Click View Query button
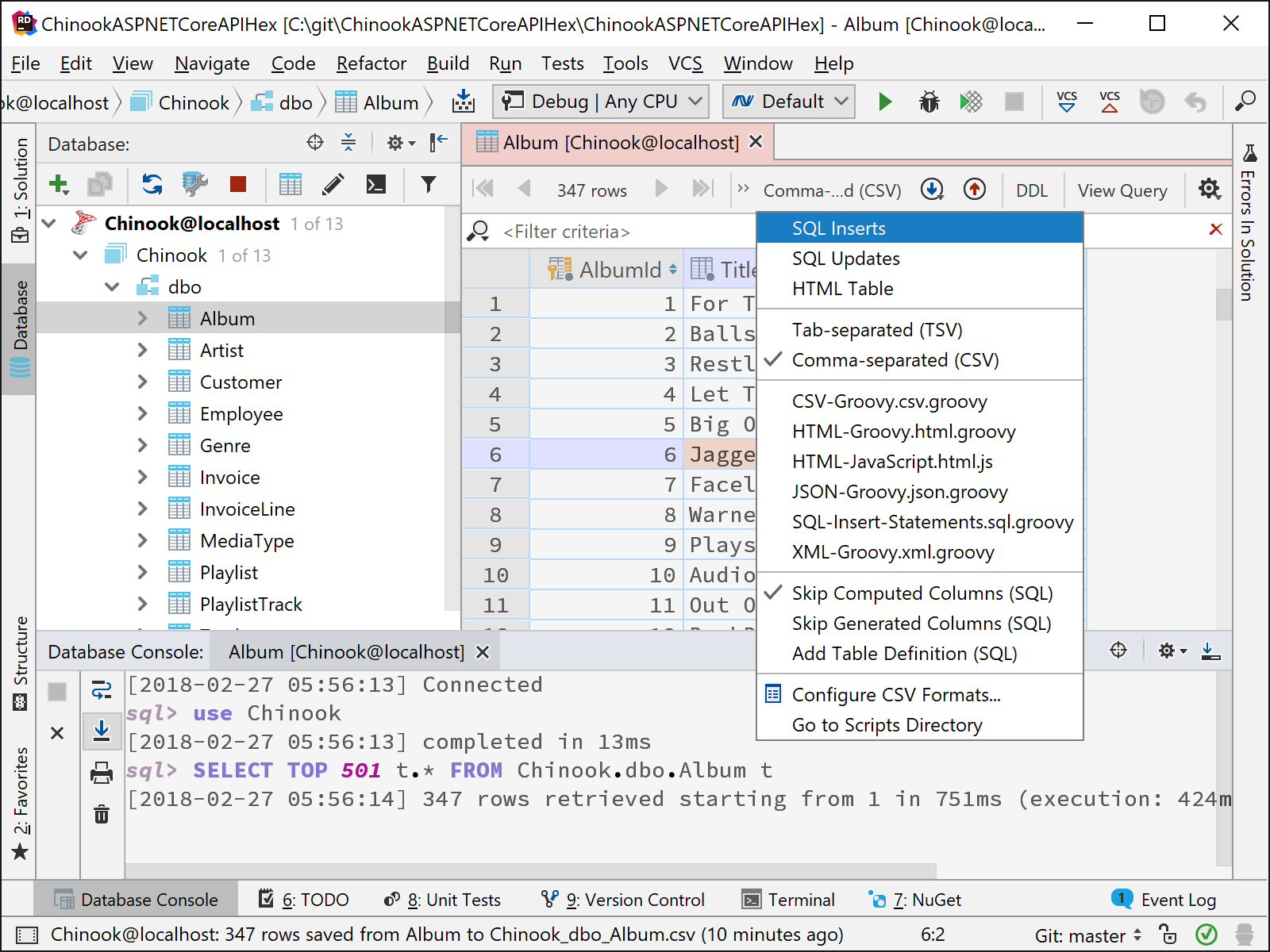The width and height of the screenshot is (1270, 952). point(1122,190)
